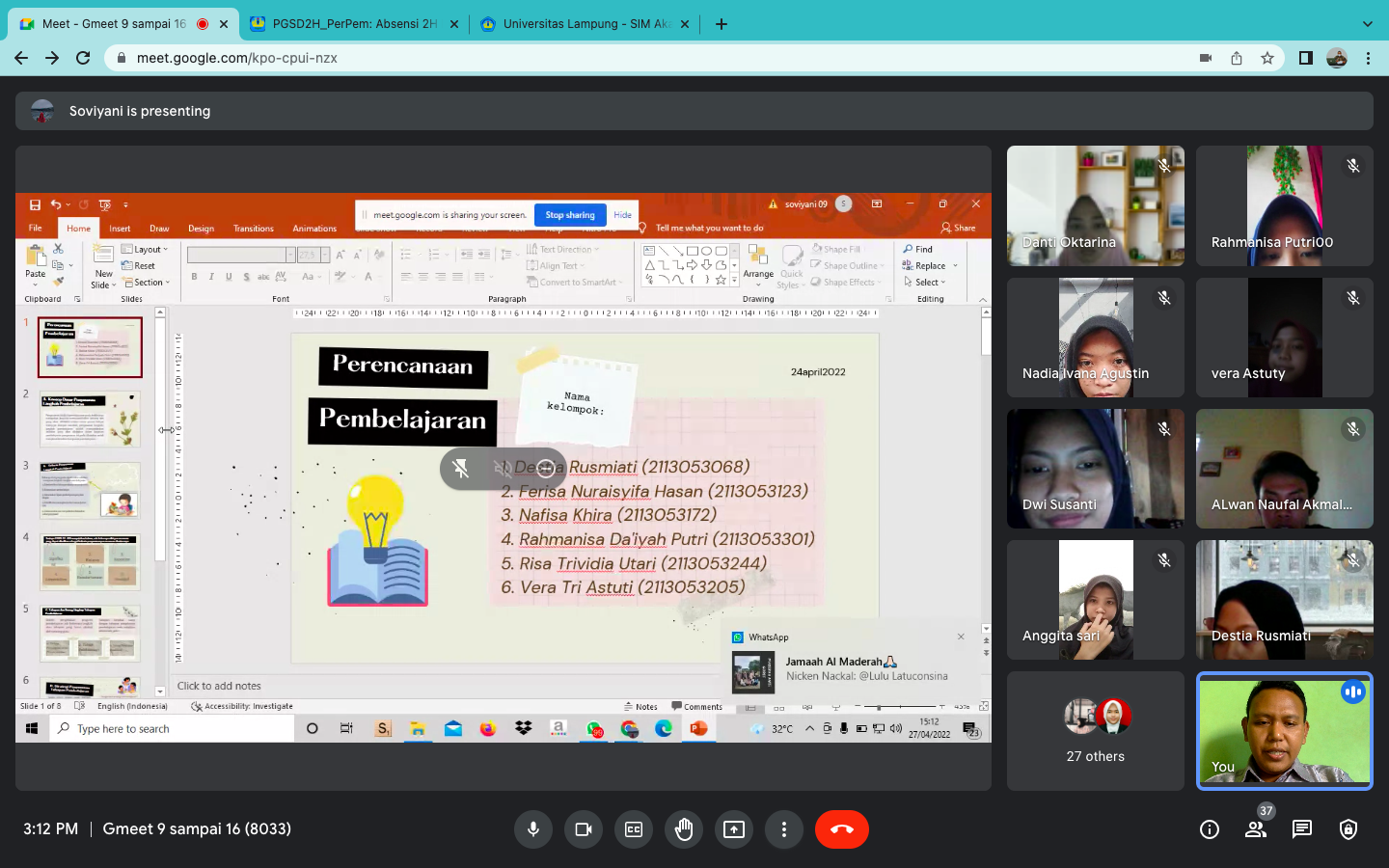Open the chat with everyone icon
The width and height of the screenshot is (1389, 868).
(x=1302, y=829)
